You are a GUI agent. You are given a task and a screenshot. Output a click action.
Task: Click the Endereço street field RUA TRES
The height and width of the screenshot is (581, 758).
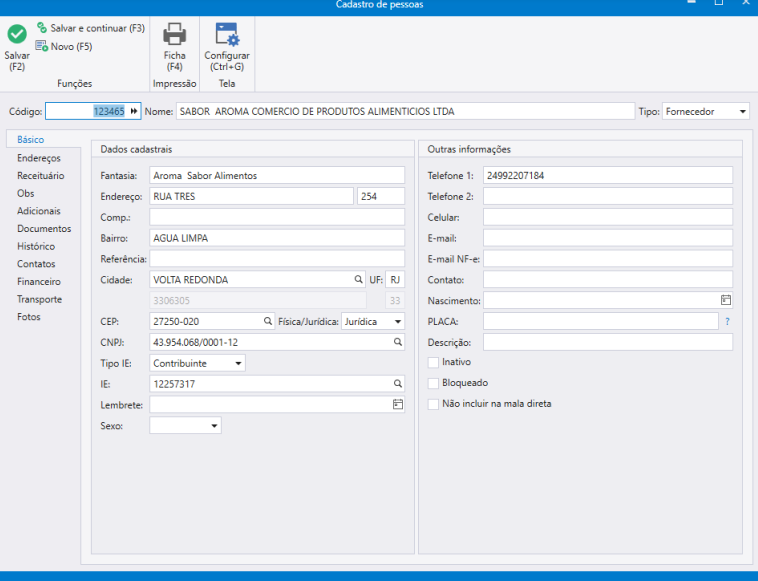coord(251,196)
